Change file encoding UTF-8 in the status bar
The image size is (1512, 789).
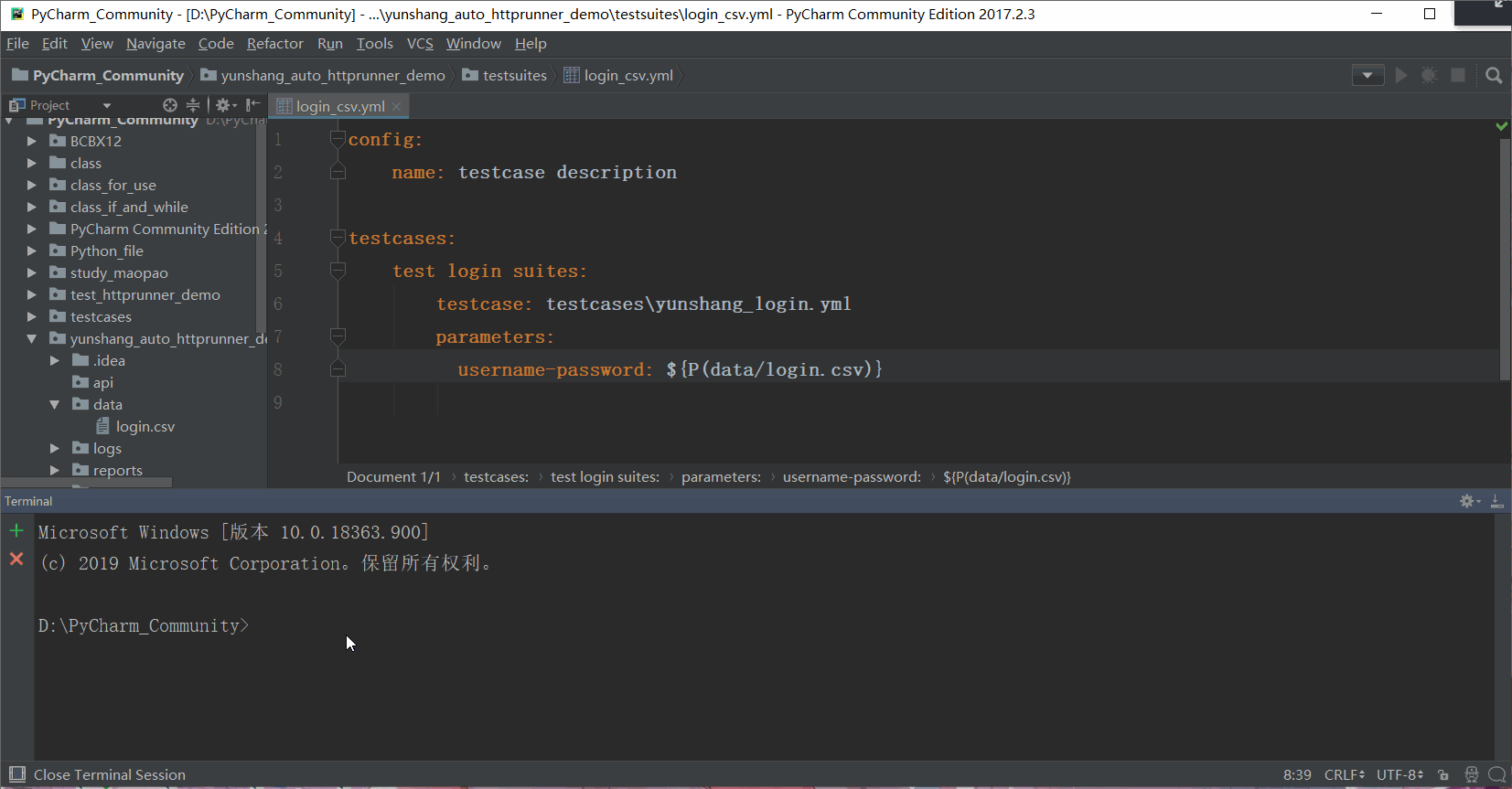pos(1400,774)
